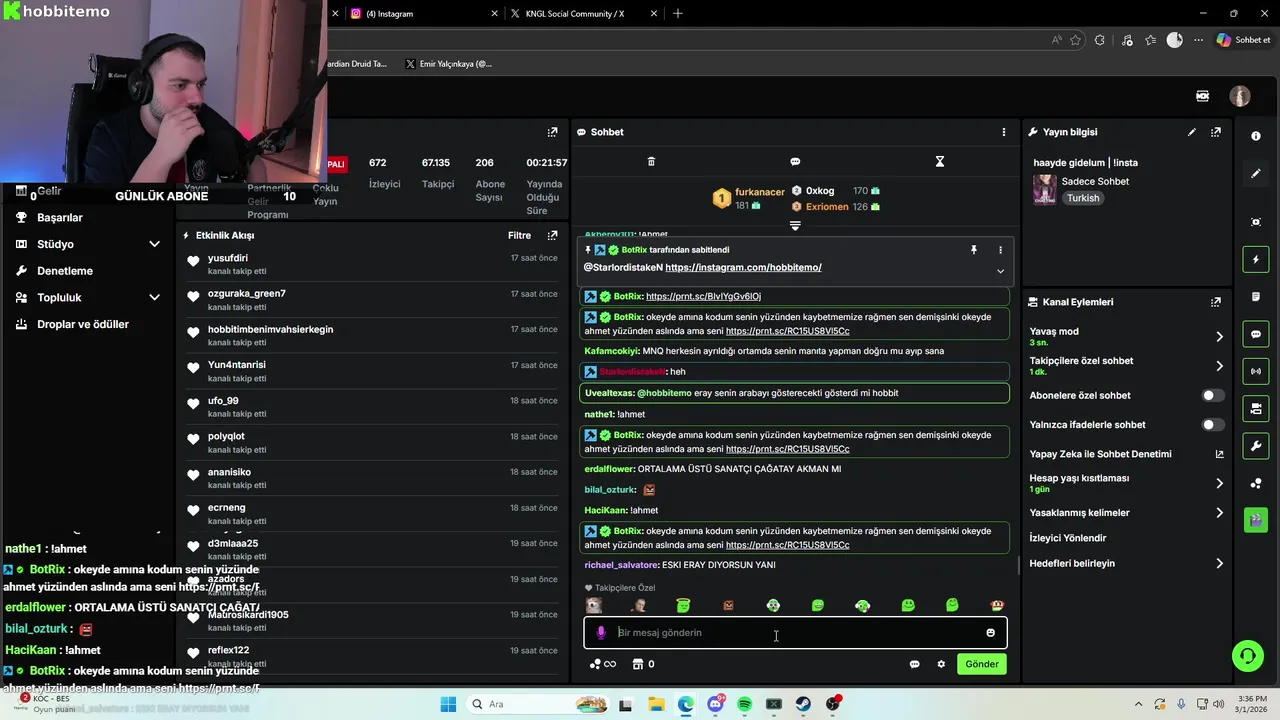This screenshot has width=1280, height=720.
Task: Click the chat message input field
Action: coord(795,633)
